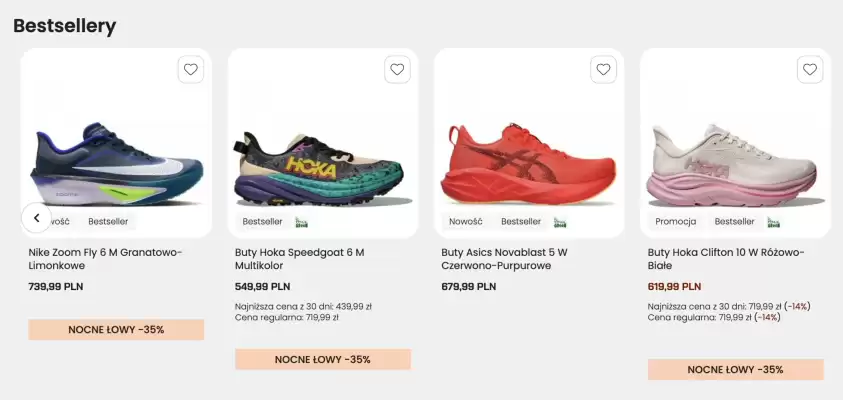Screen dimensions: 843x400
Task: Add Nike Zoom Fly 6 to wishlist
Action: [191, 70]
